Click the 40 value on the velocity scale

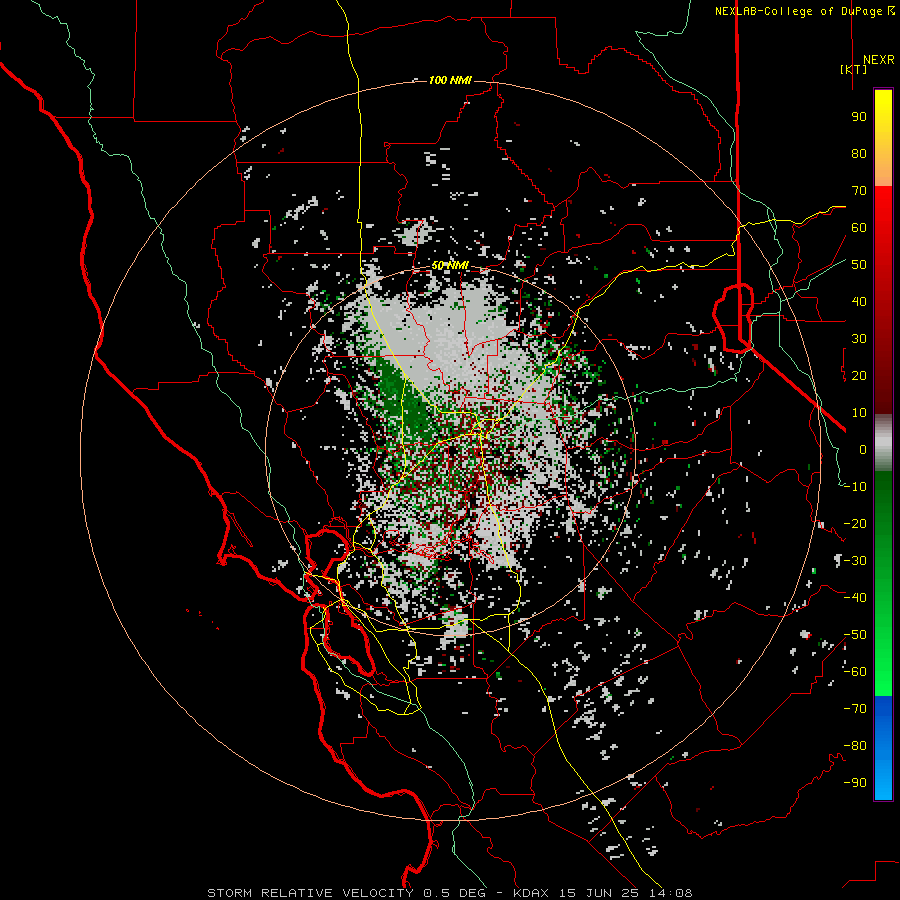click(859, 302)
